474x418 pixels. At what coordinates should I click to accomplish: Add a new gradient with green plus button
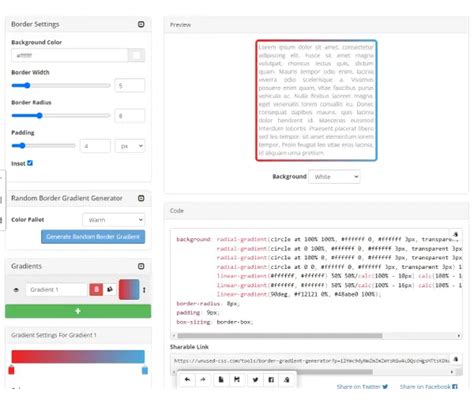click(78, 311)
